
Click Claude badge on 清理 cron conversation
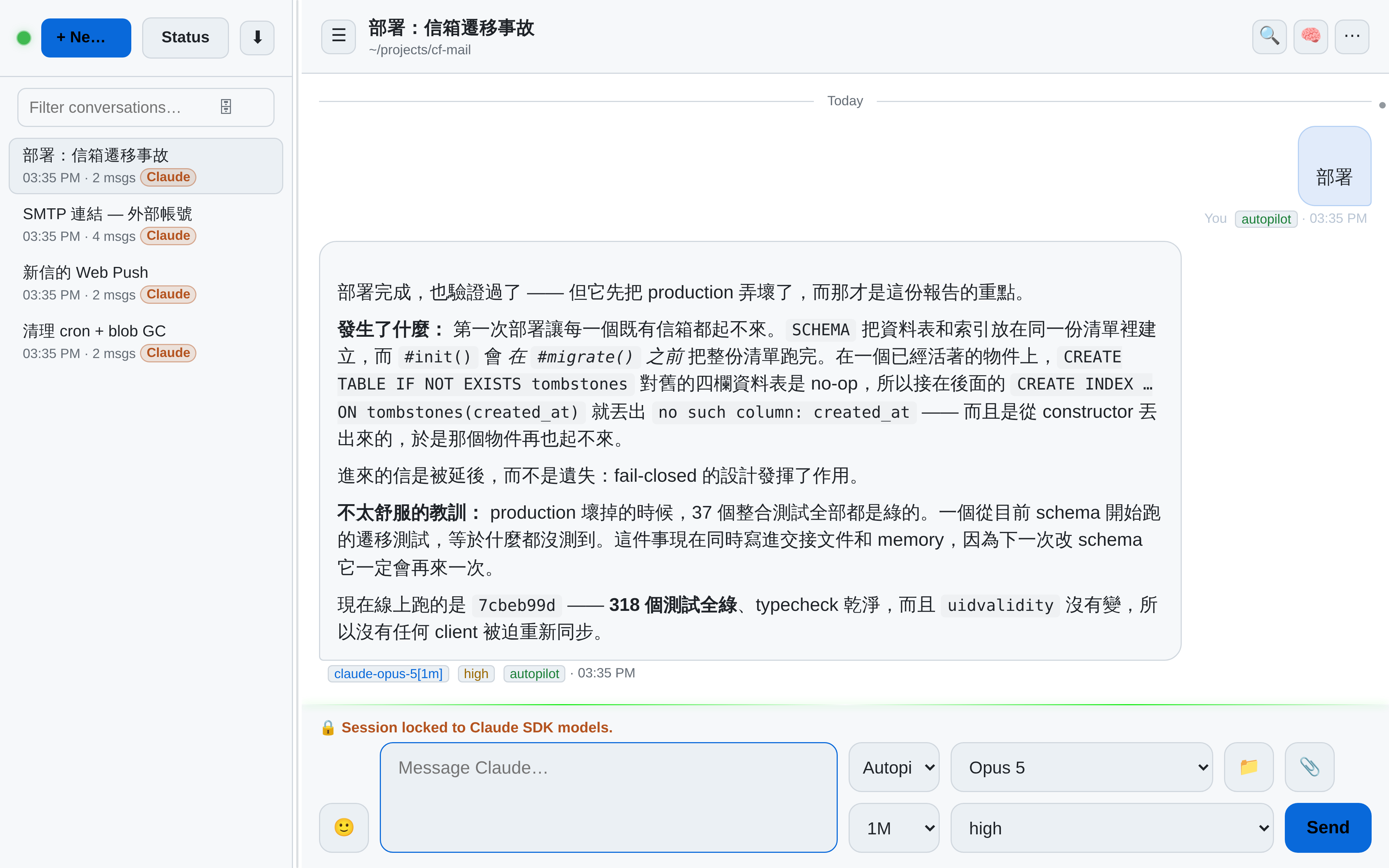(x=168, y=353)
